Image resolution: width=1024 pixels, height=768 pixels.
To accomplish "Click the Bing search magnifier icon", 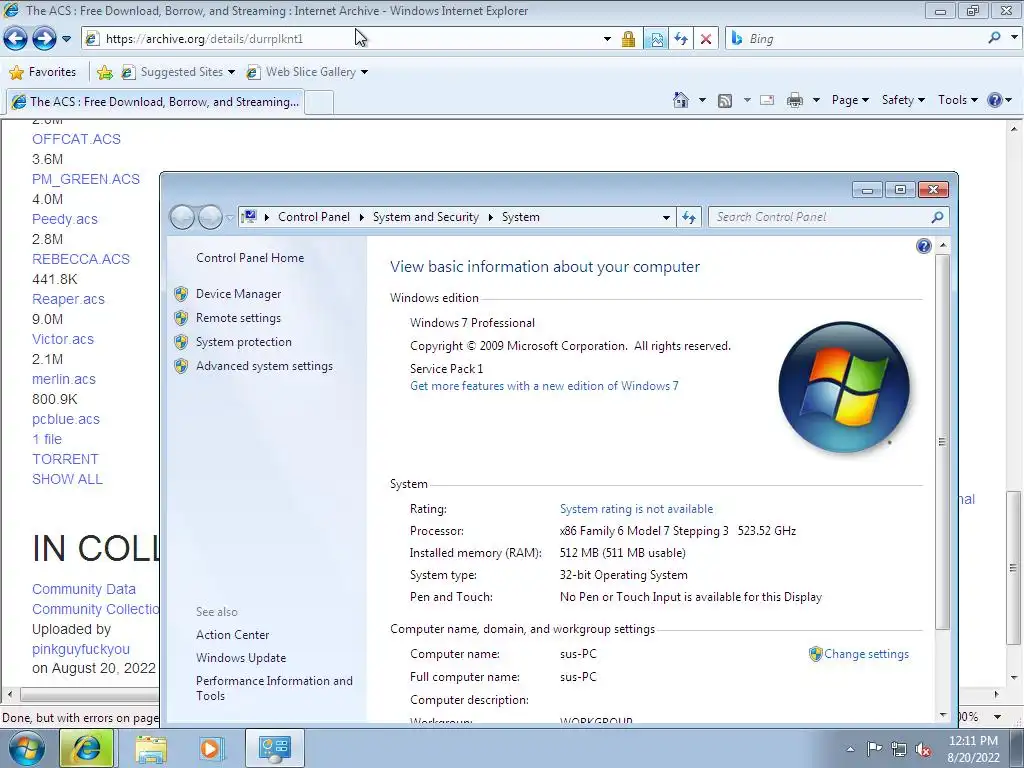I will point(994,38).
